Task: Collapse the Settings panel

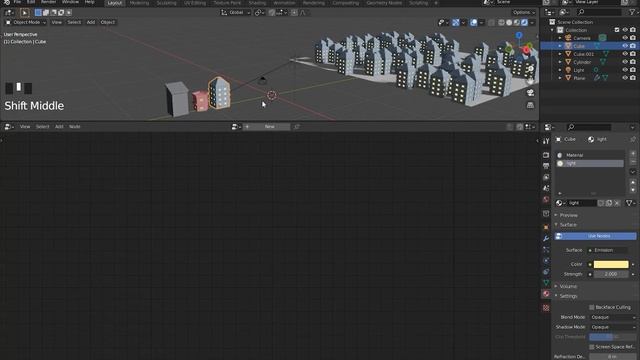Action: (568, 296)
